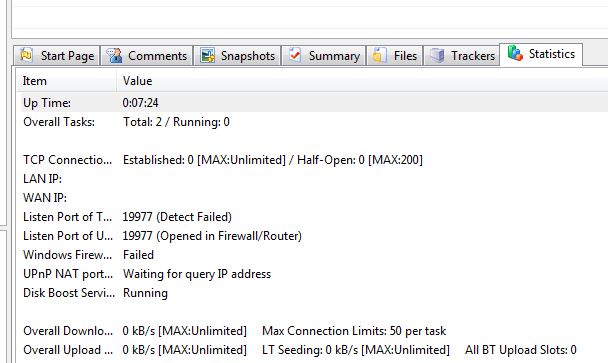Click '19977 (Opened in Firewall/Router)' value
Image resolution: width=608 pixels, height=363 pixels.
pos(212,236)
